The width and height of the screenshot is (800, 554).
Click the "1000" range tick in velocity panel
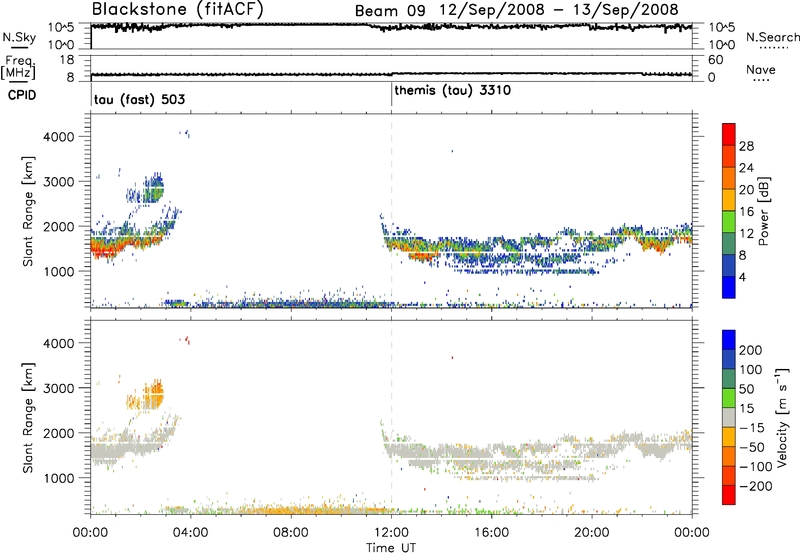tap(58, 478)
